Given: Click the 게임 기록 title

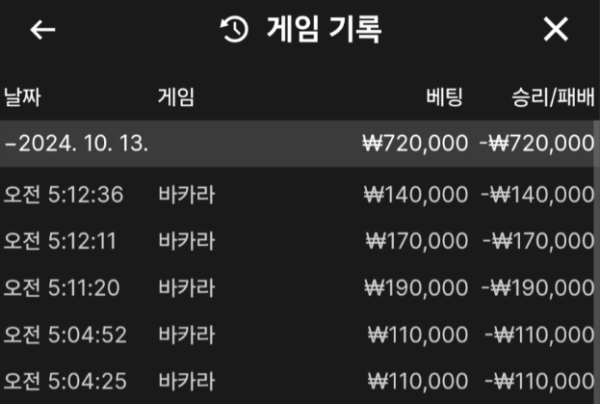Looking at the screenshot, I should coord(324,29).
